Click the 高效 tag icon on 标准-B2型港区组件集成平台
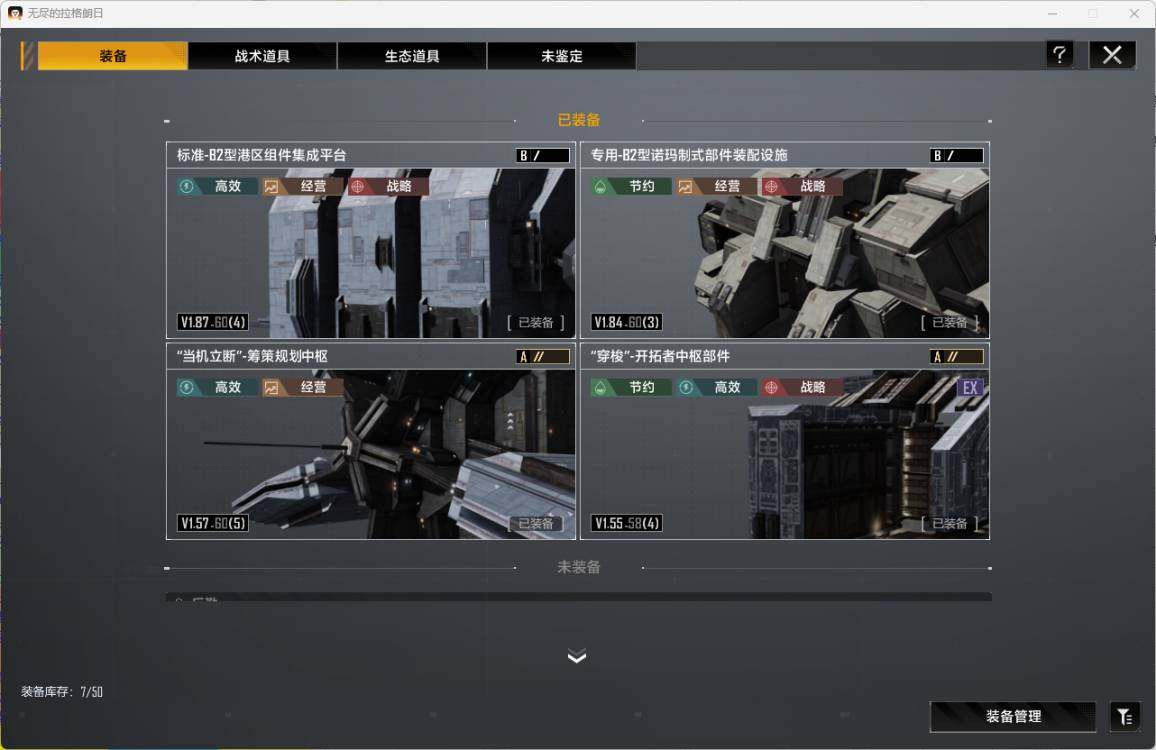 point(186,186)
